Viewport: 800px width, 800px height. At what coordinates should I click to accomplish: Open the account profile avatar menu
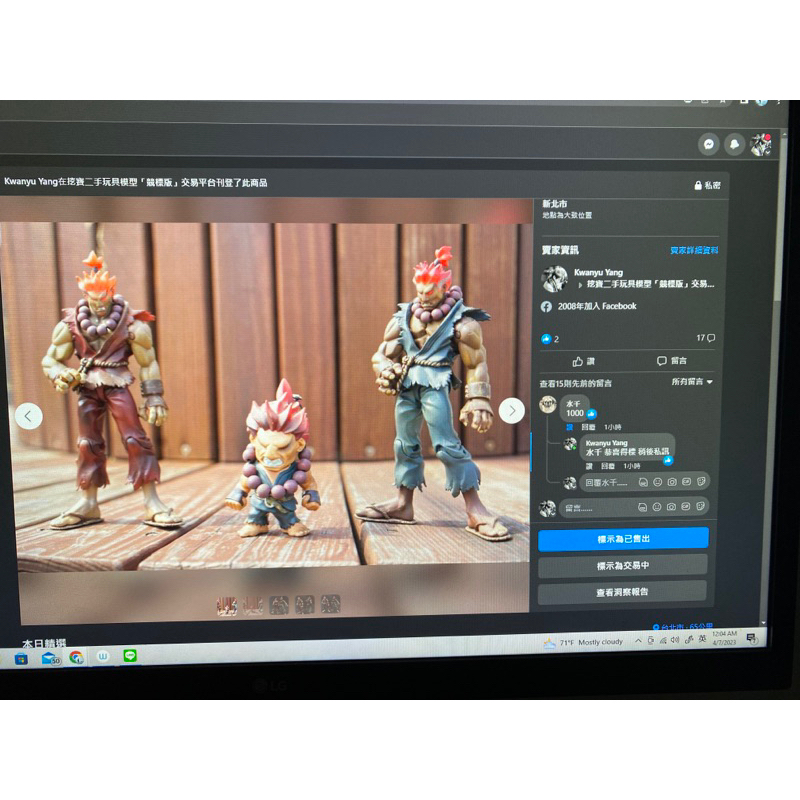coord(760,145)
